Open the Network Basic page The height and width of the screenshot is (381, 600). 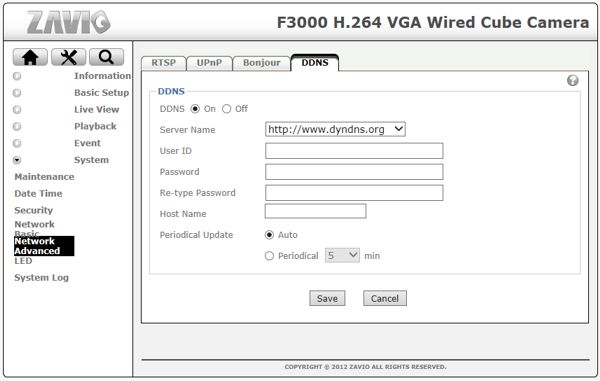[x=34, y=228]
